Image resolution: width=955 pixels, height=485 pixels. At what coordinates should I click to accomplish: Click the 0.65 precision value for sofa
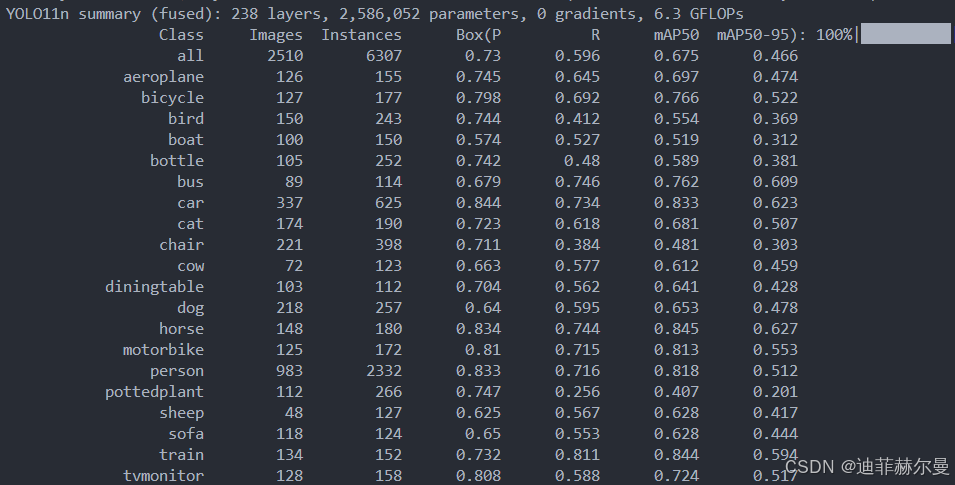click(x=483, y=434)
